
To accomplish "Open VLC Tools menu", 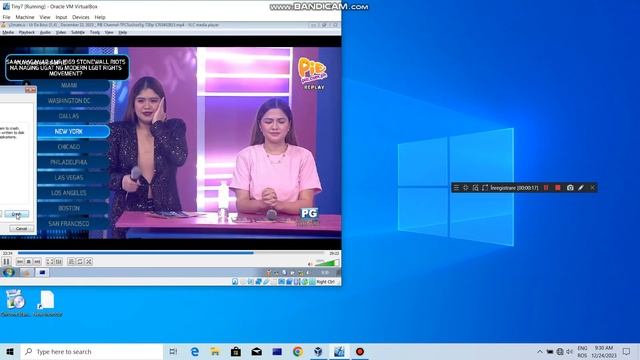I will pos(95,32).
